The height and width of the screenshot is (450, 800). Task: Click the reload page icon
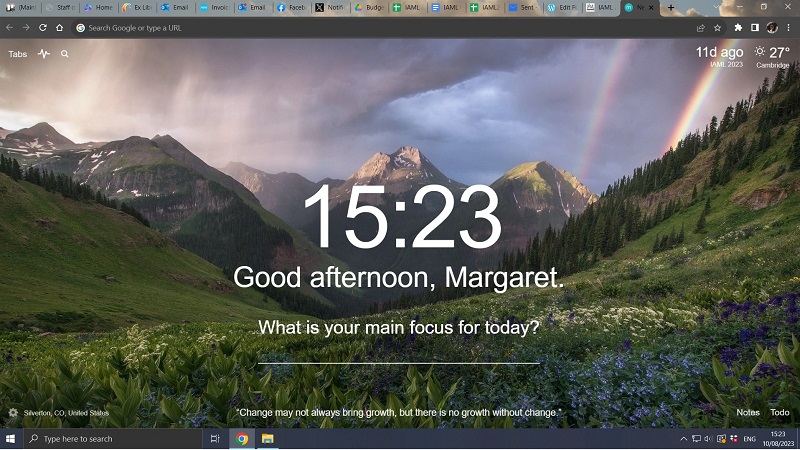pyautogui.click(x=43, y=28)
